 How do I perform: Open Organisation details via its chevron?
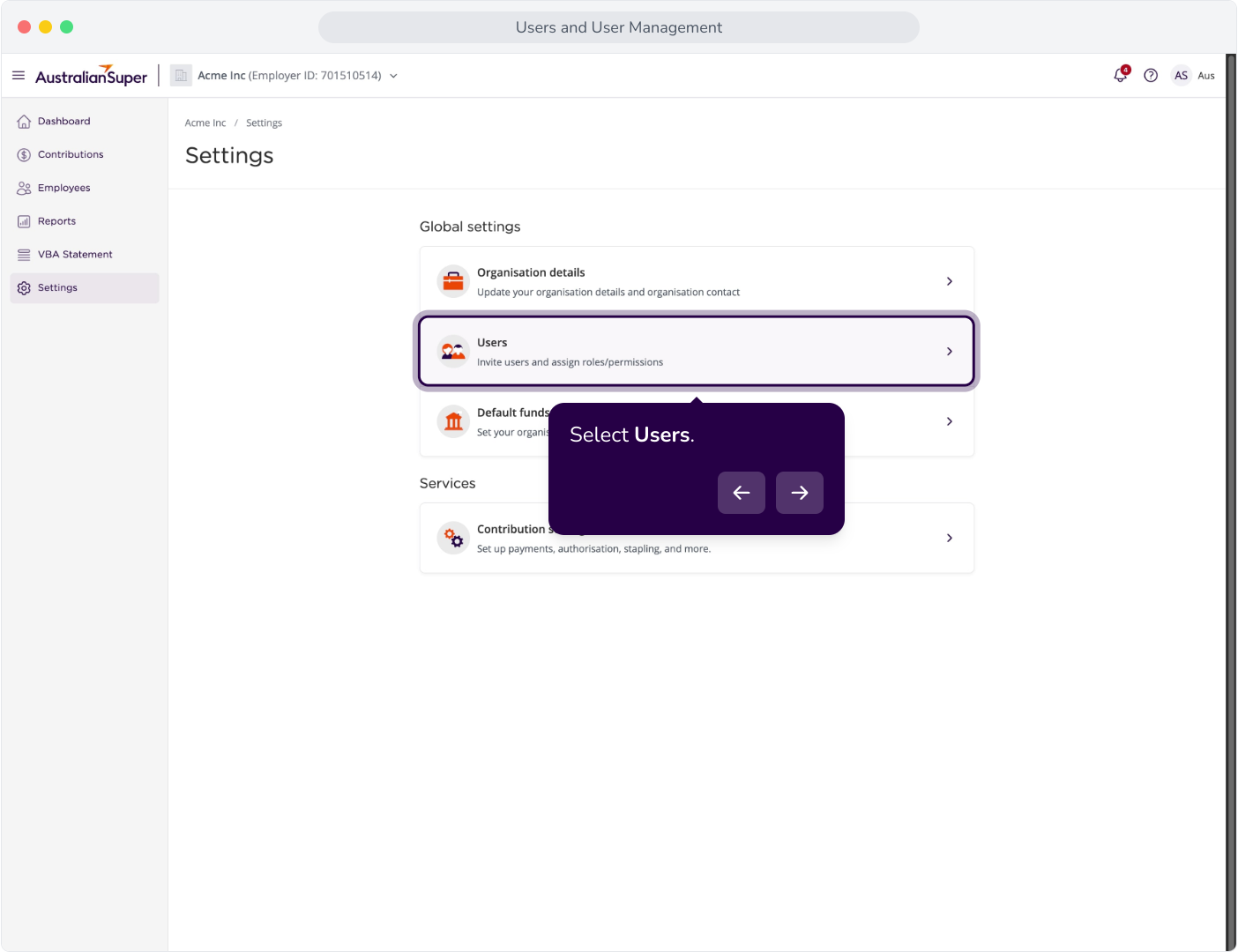click(950, 281)
